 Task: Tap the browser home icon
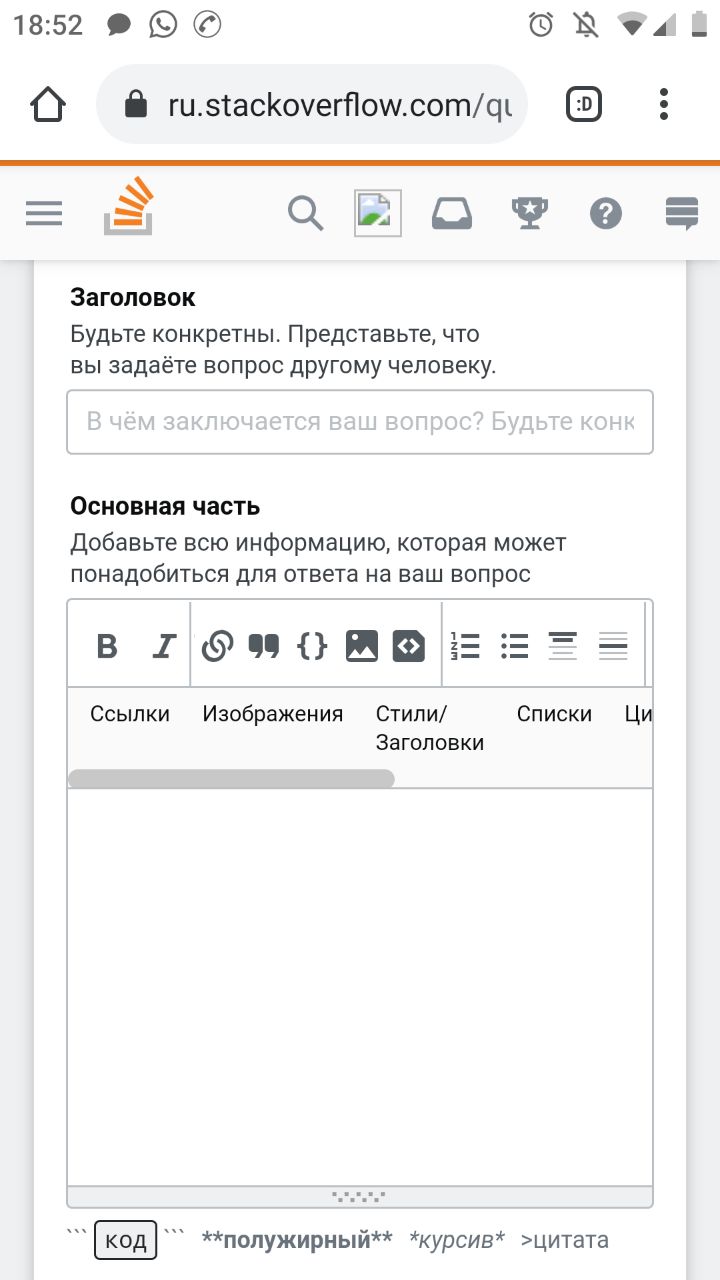[48, 104]
